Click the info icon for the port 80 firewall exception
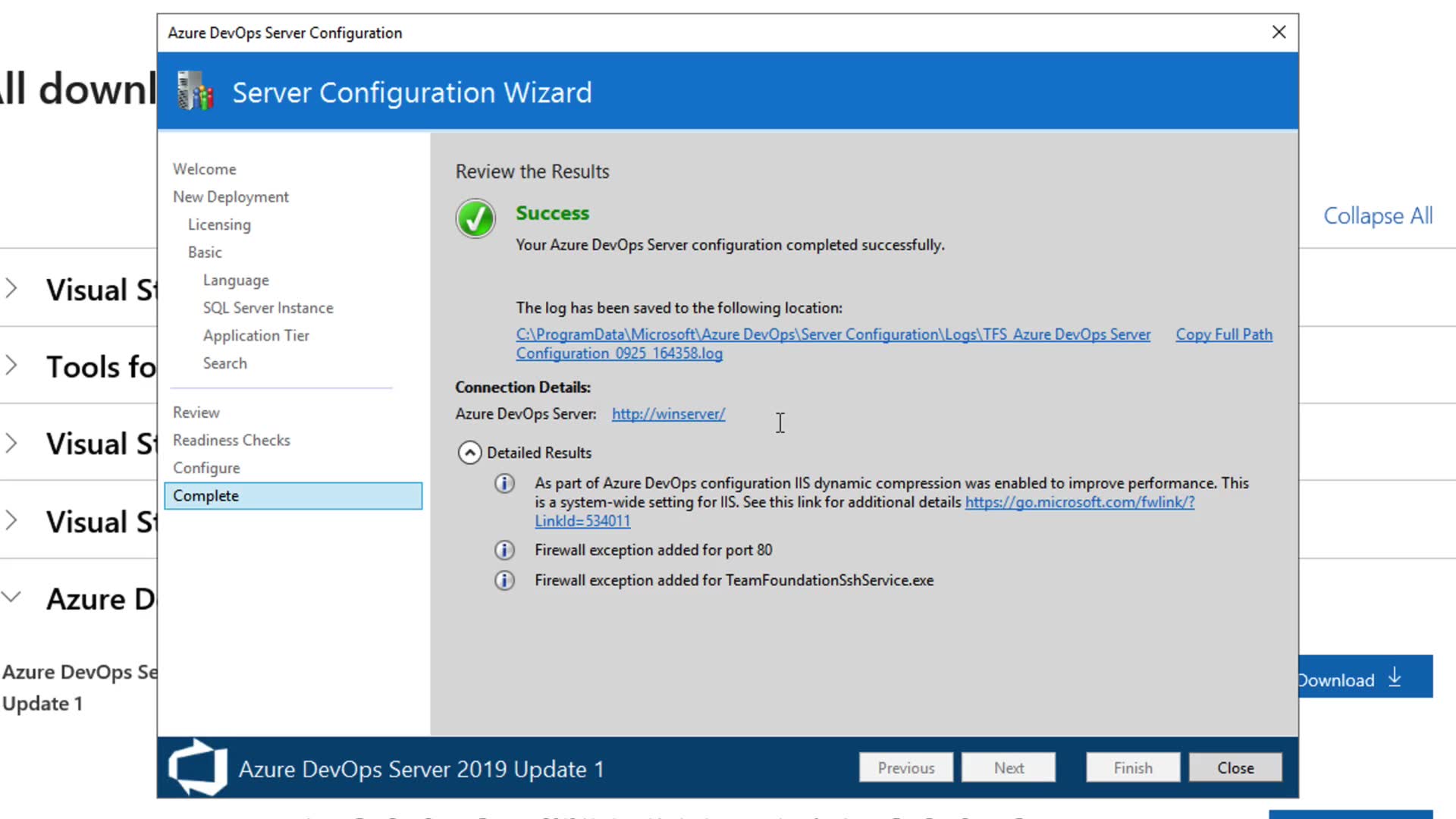This screenshot has height=819, width=1456. pos(504,550)
